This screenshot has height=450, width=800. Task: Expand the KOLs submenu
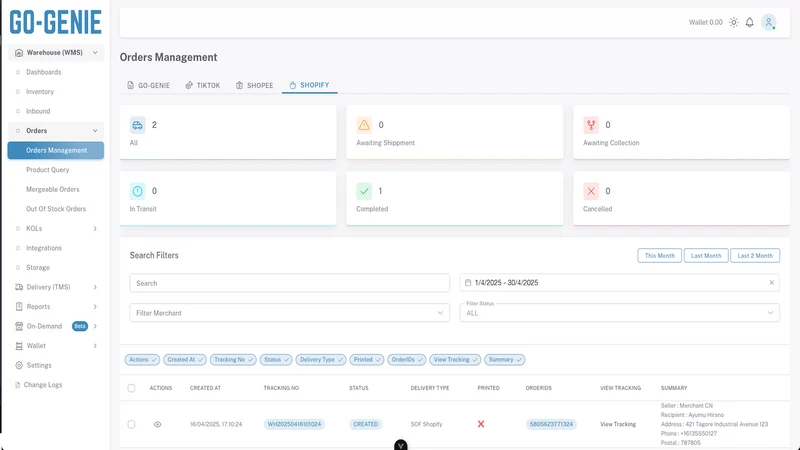coord(95,229)
